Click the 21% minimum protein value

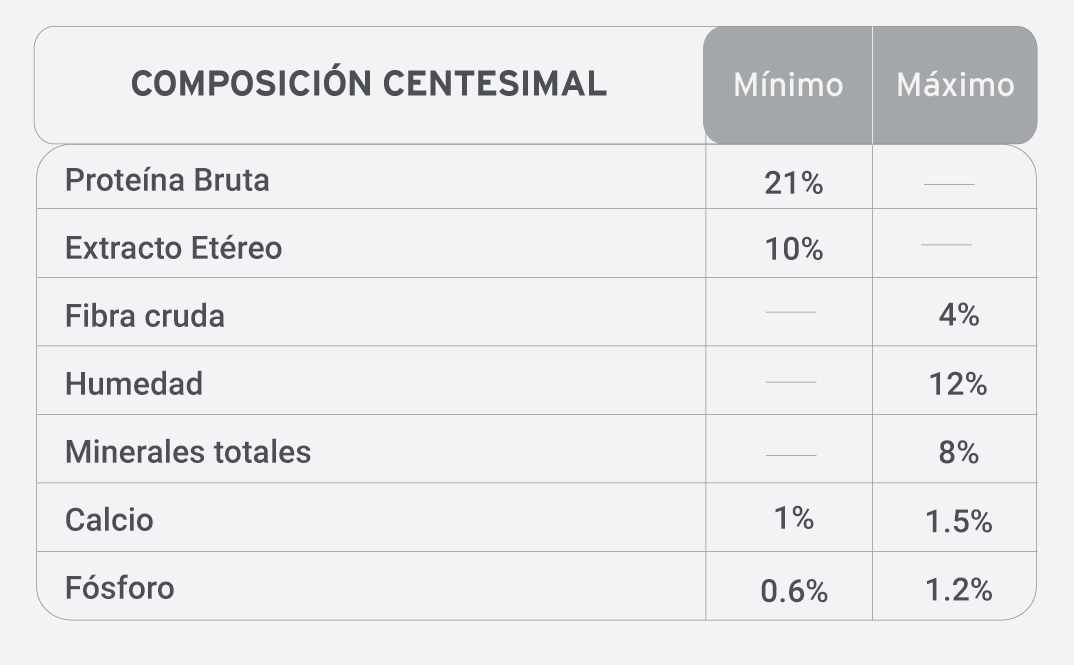[793, 183]
